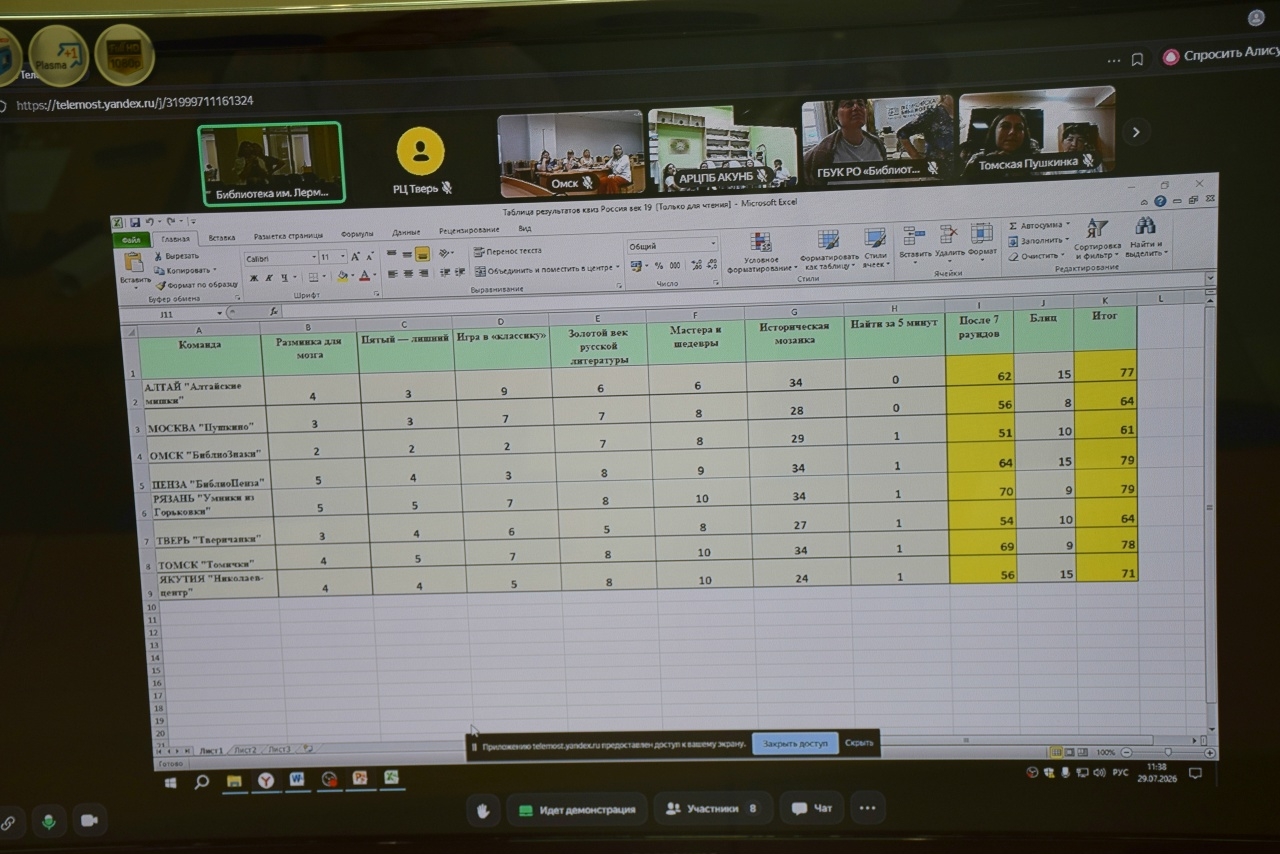The width and height of the screenshot is (1280, 854).
Task: Click the Word icon on the Windows taskbar
Action: tap(297, 779)
